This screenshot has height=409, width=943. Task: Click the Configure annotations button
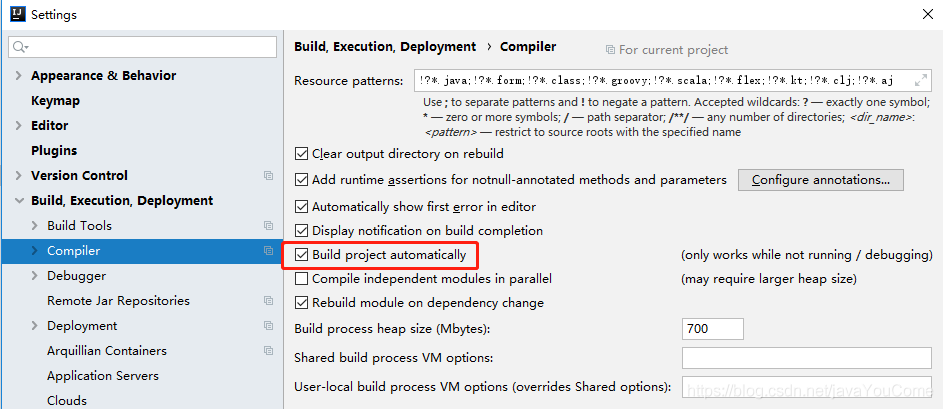coord(820,180)
